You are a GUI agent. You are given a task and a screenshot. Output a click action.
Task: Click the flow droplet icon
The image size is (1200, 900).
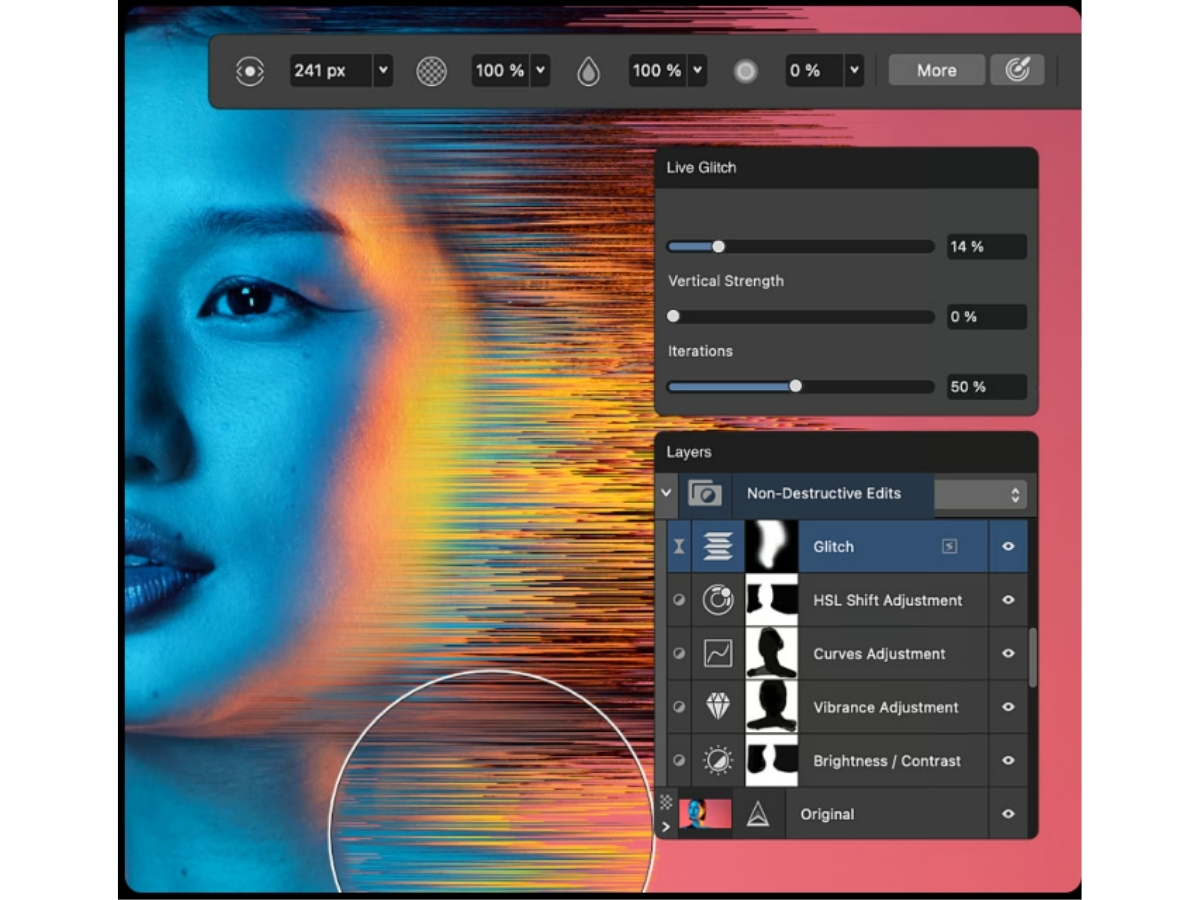pos(589,71)
